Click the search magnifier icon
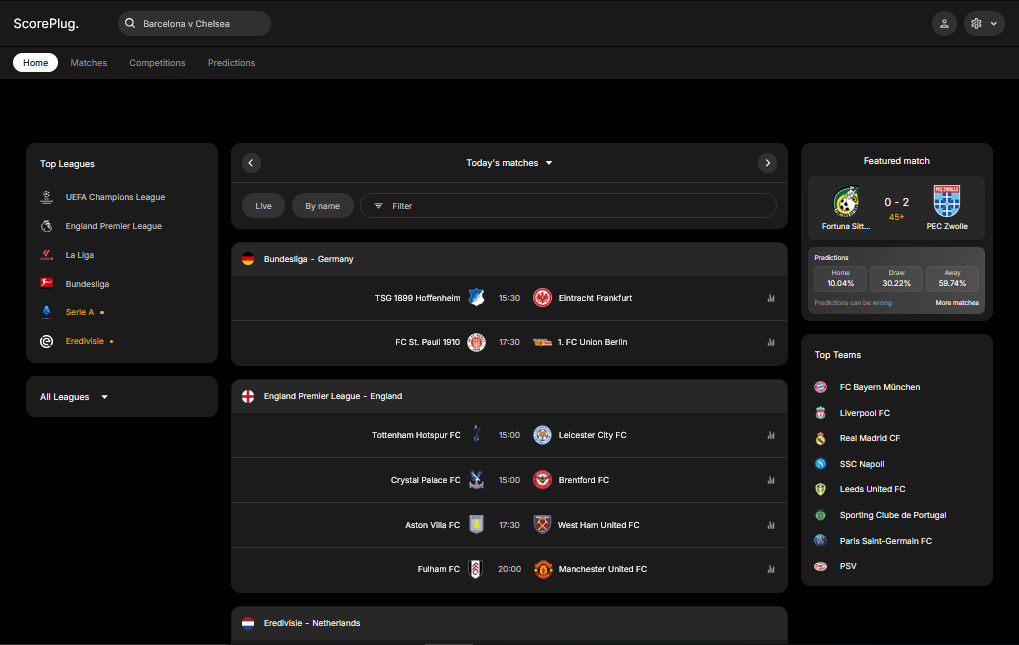The height and width of the screenshot is (645, 1019). pos(130,23)
